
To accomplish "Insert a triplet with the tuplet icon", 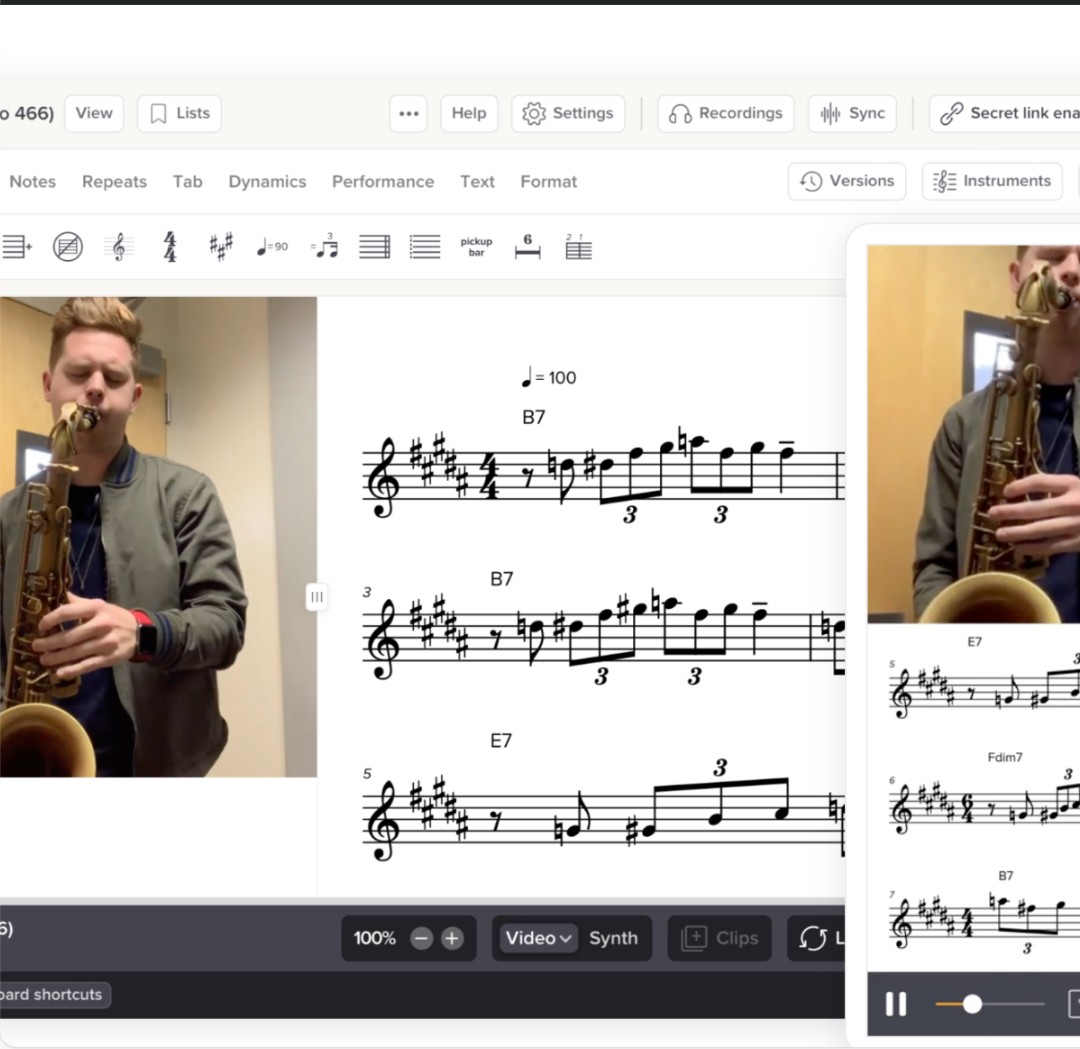I will click(322, 246).
